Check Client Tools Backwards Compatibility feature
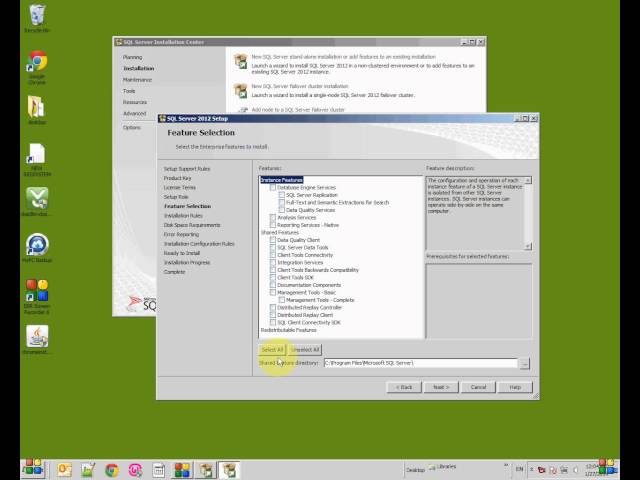The width and height of the screenshot is (640, 480). (273, 270)
